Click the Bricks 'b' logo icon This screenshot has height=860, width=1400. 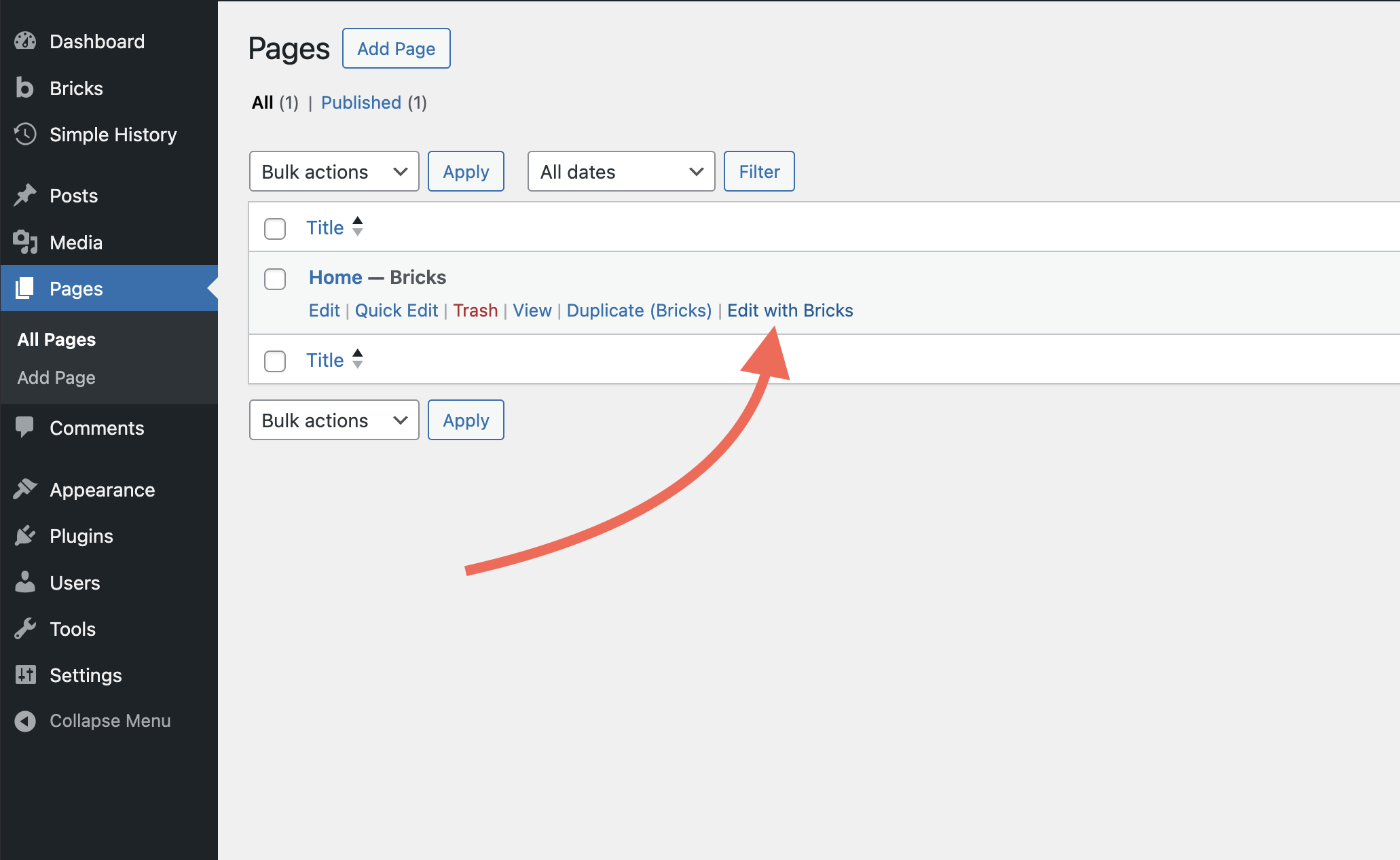pyautogui.click(x=25, y=88)
